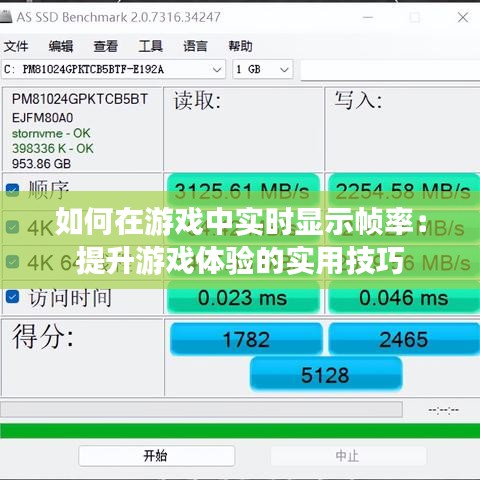Click the 得分 label

click(43, 337)
